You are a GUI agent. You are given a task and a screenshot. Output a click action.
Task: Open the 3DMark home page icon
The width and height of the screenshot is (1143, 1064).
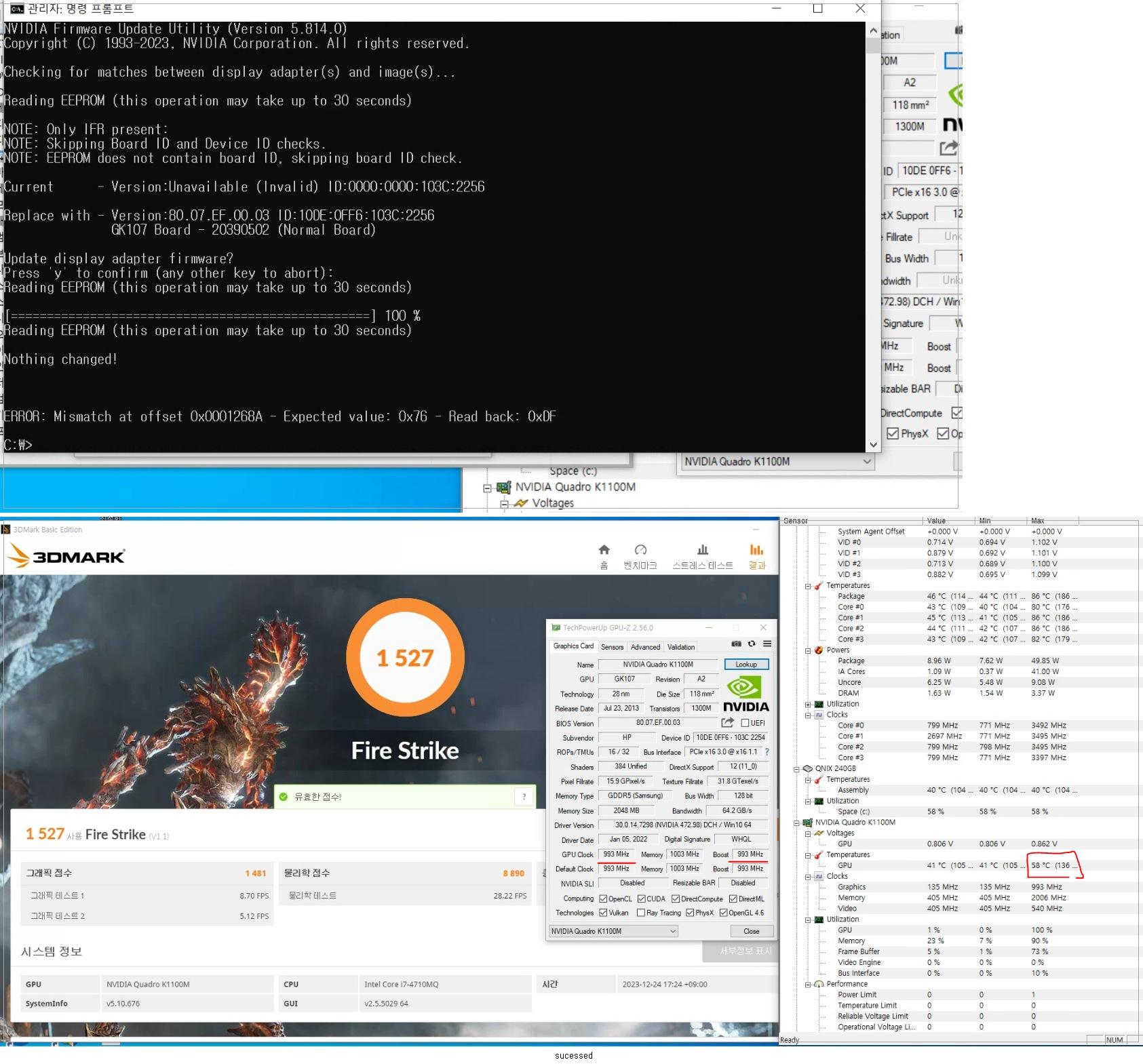click(604, 549)
